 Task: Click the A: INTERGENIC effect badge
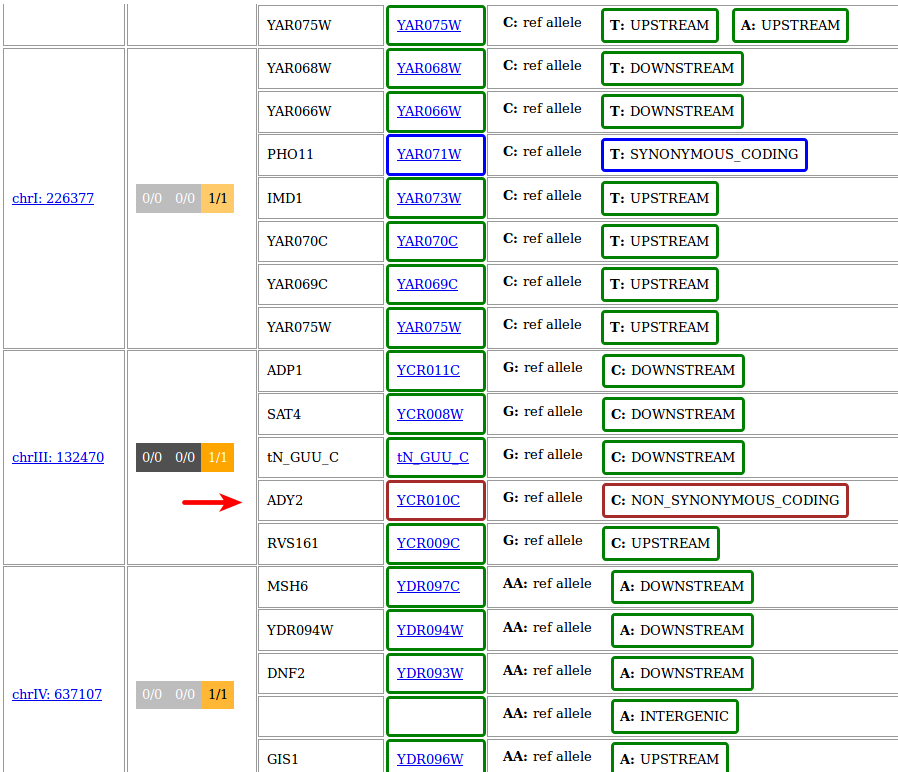(x=675, y=716)
